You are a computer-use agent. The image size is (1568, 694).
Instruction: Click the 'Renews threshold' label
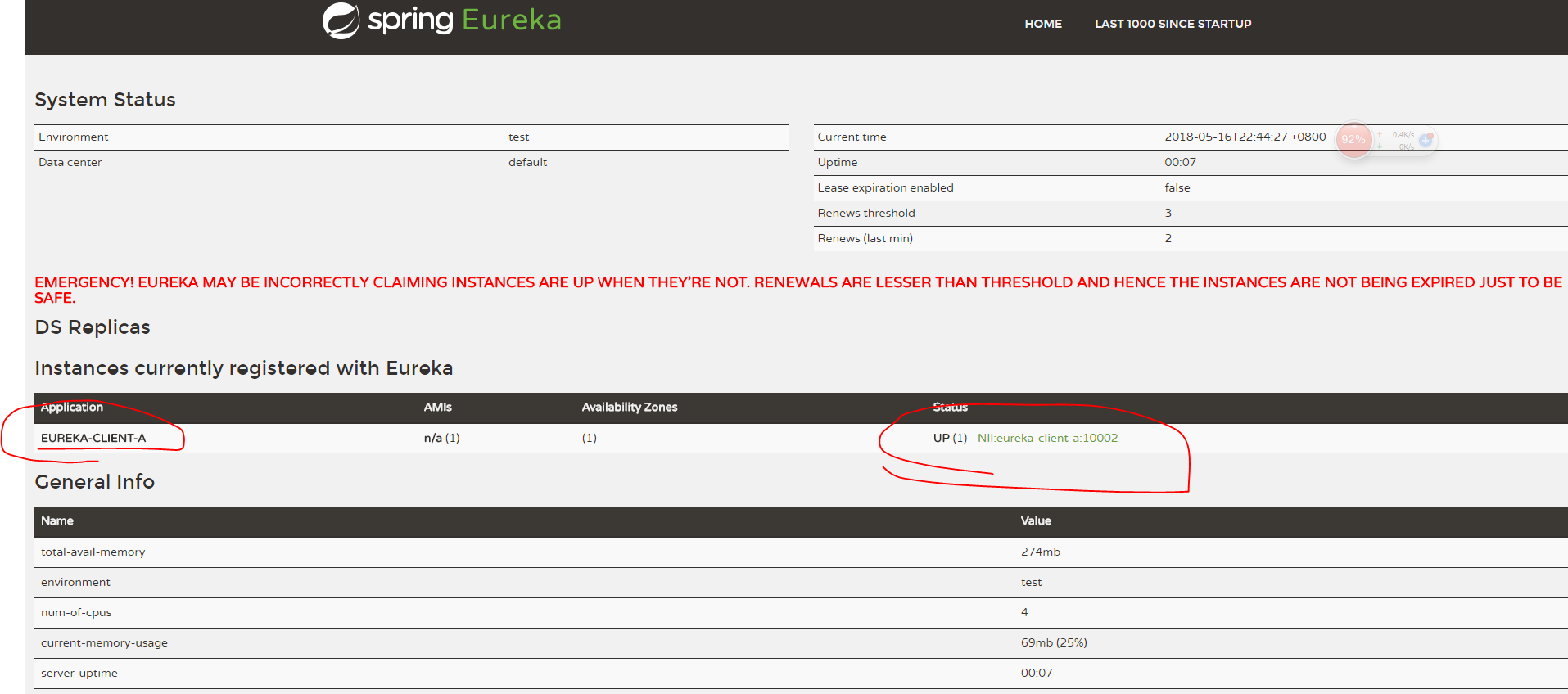pos(866,213)
